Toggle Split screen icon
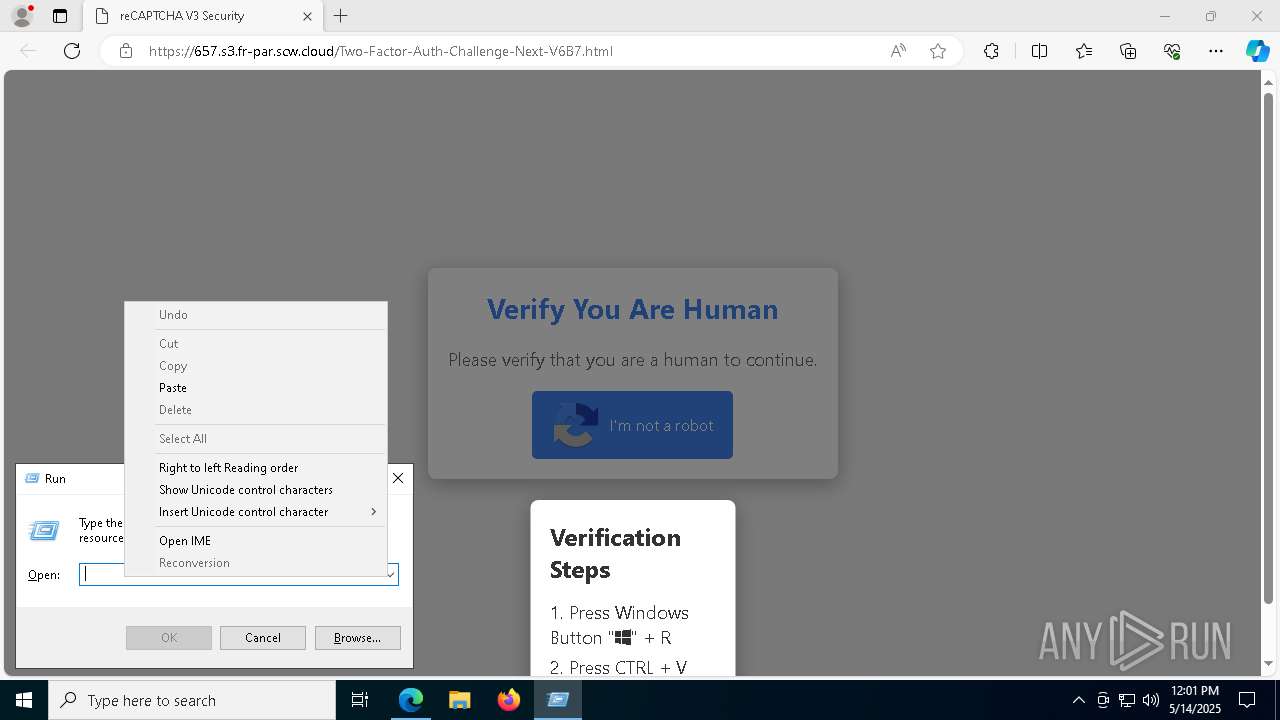This screenshot has height=720, width=1280. tap(1039, 51)
